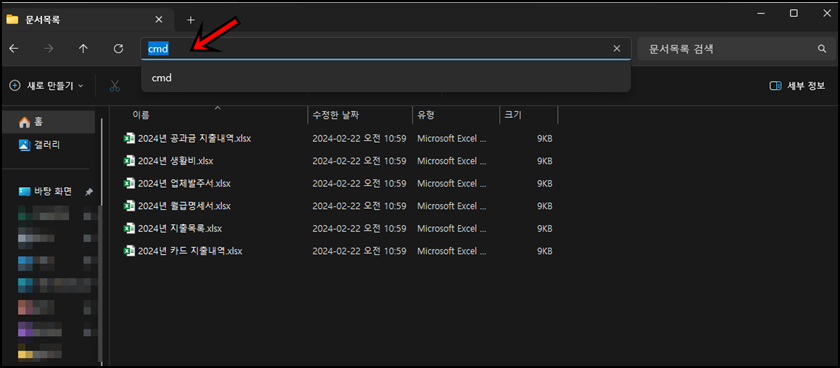Click modified date of 업체발주서 row

(x=359, y=184)
